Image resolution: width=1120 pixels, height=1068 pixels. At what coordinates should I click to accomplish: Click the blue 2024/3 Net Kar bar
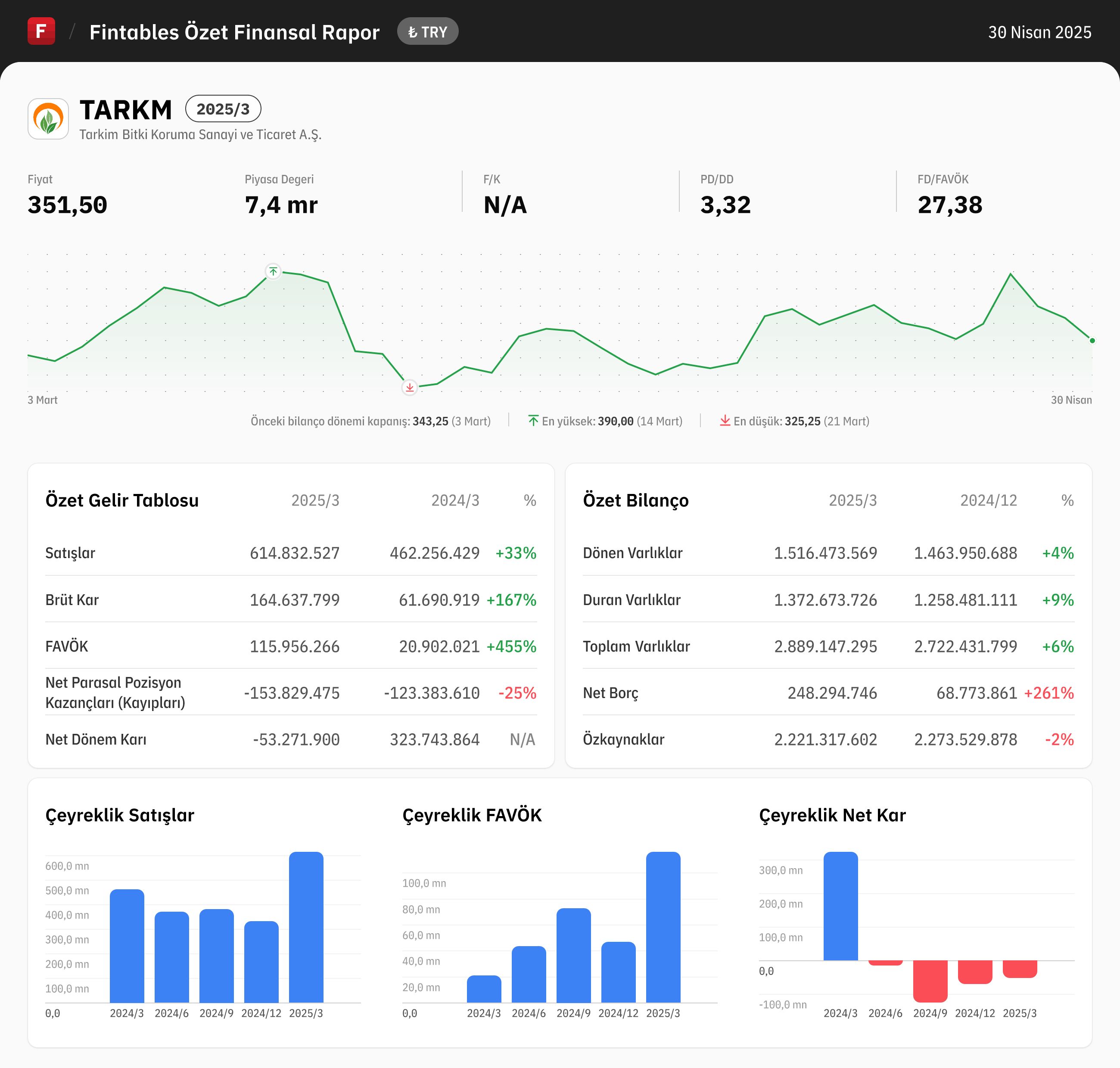840,906
